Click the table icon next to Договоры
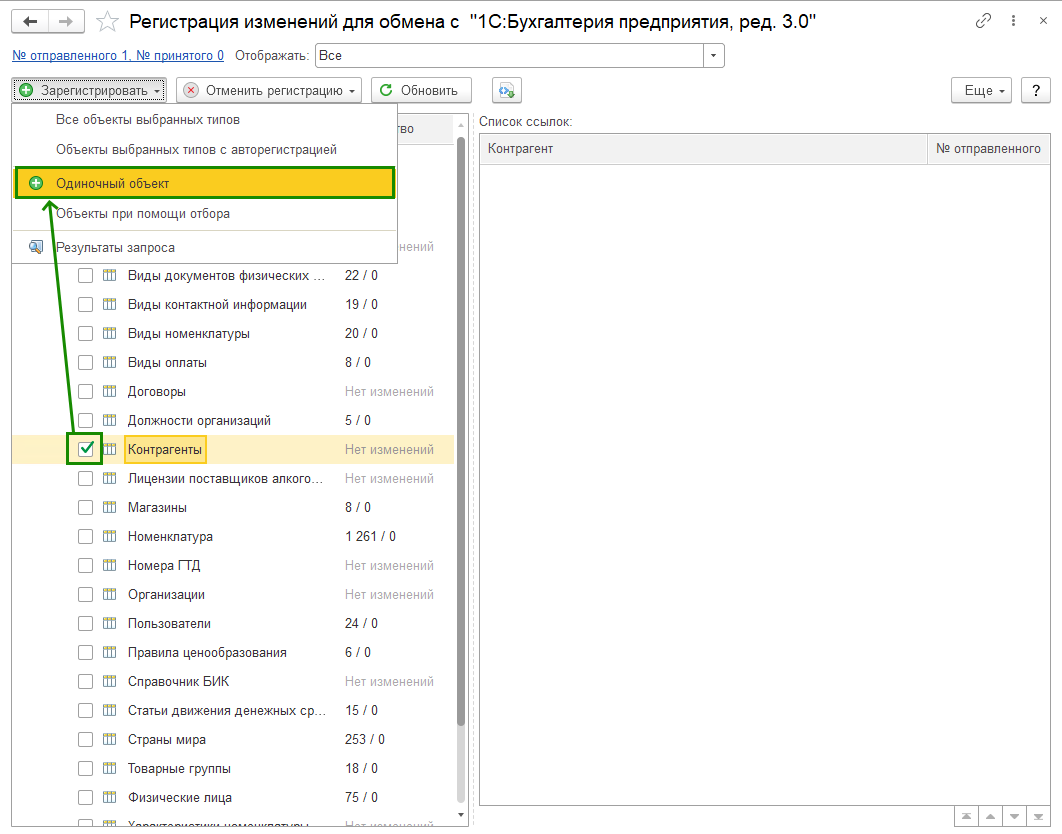 click(110, 391)
